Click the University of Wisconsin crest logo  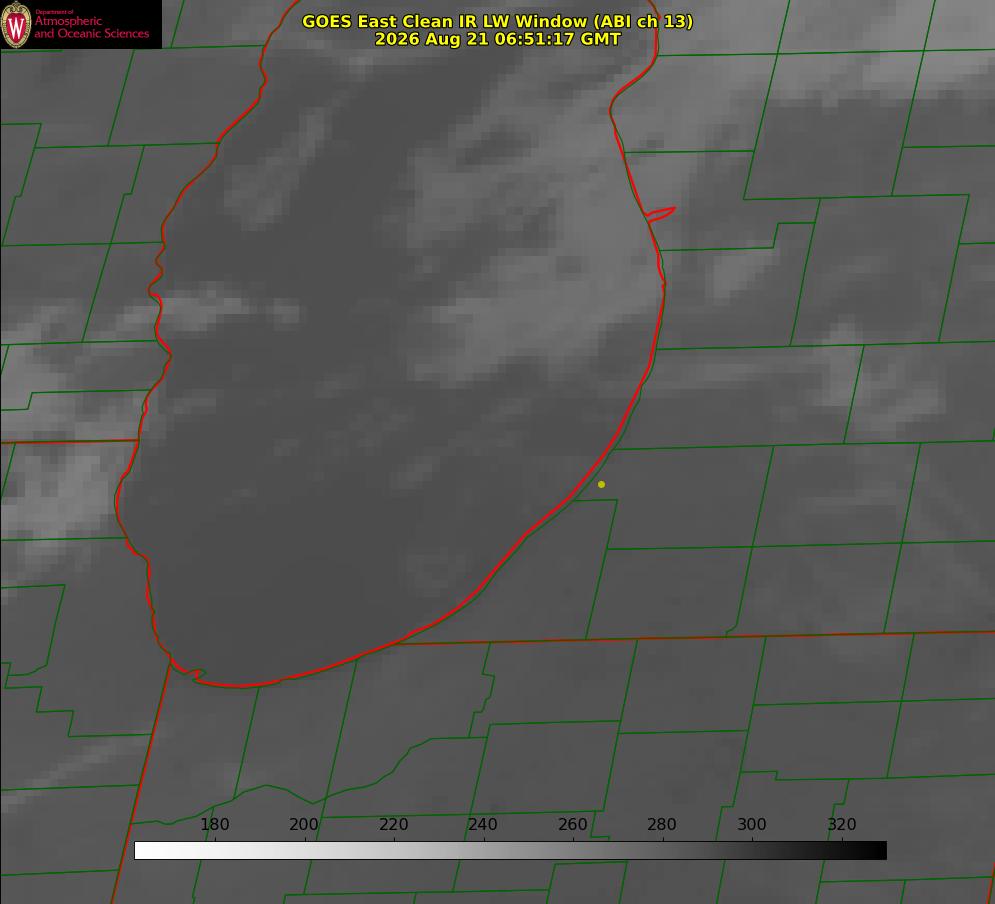16,24
